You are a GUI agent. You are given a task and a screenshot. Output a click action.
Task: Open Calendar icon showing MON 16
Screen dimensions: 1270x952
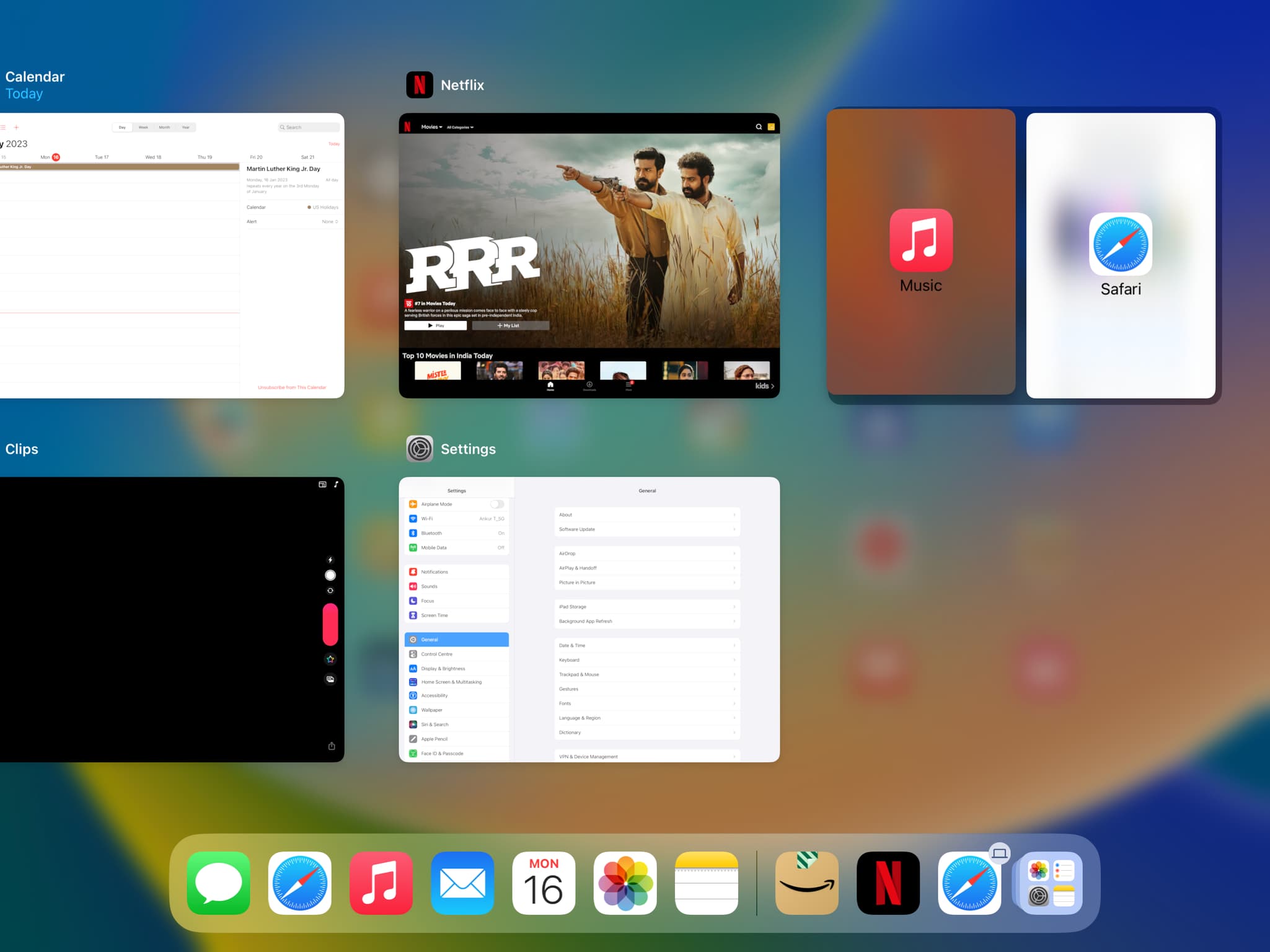(x=544, y=883)
